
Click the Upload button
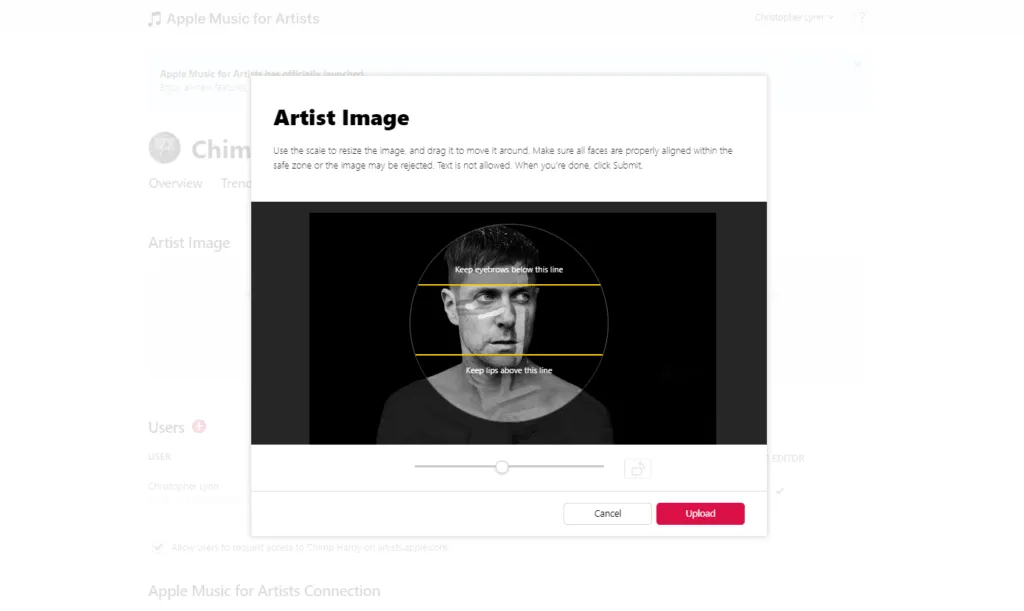(x=700, y=513)
